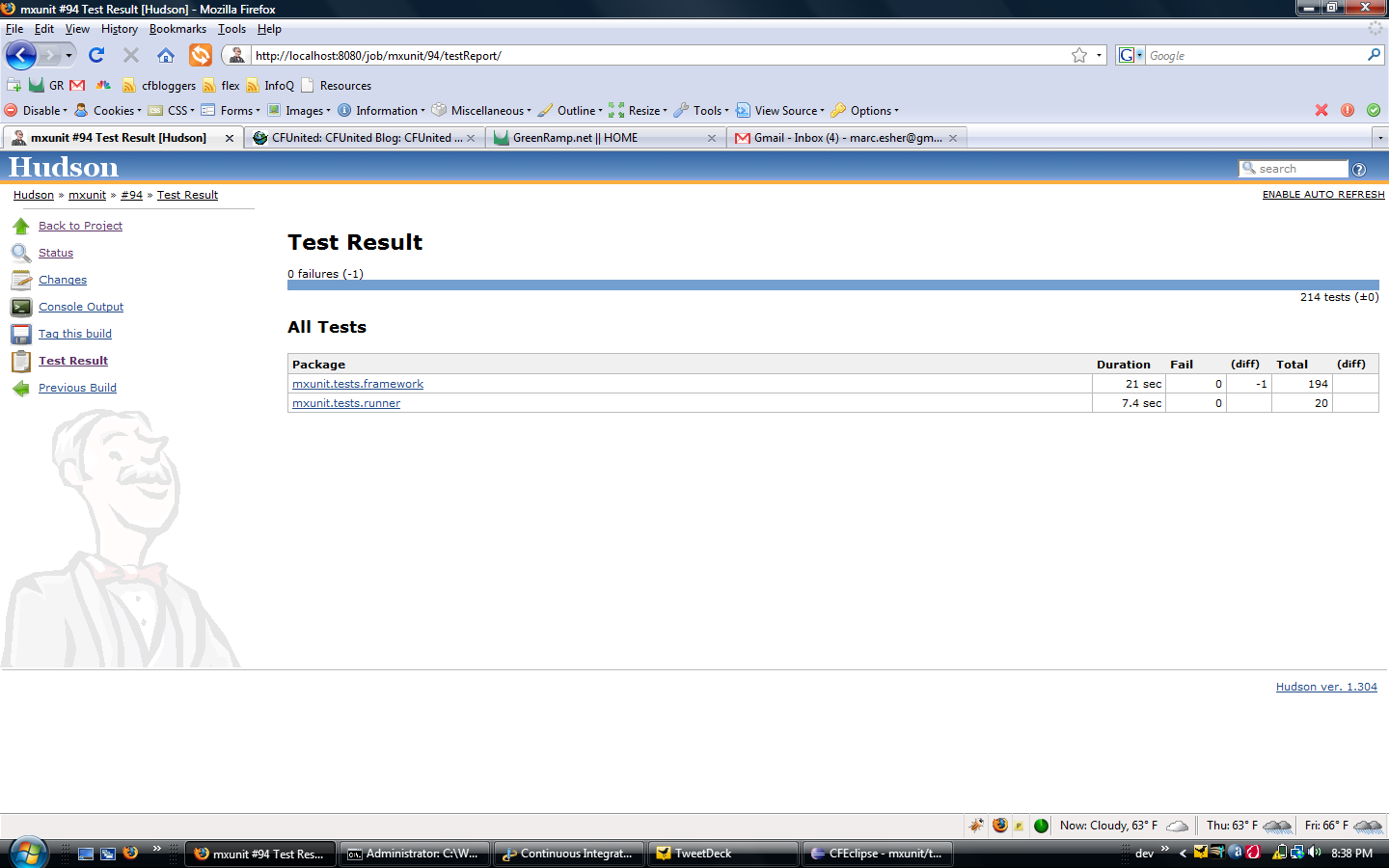
Task: Open the Bookmarks menu
Action: point(177,29)
